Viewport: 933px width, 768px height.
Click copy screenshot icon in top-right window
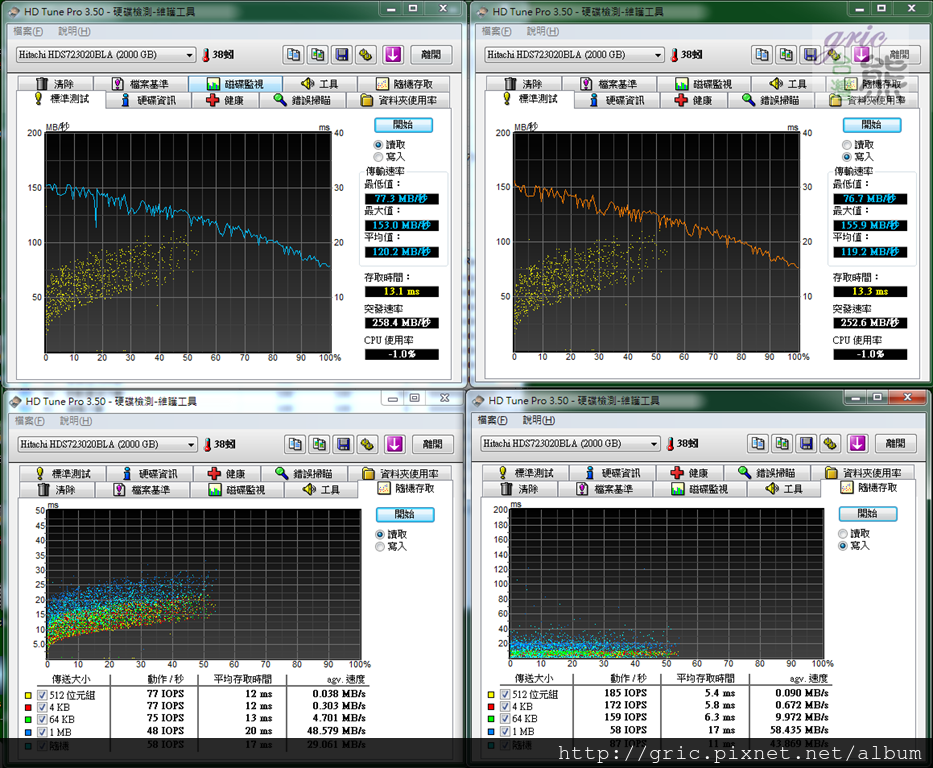point(786,55)
